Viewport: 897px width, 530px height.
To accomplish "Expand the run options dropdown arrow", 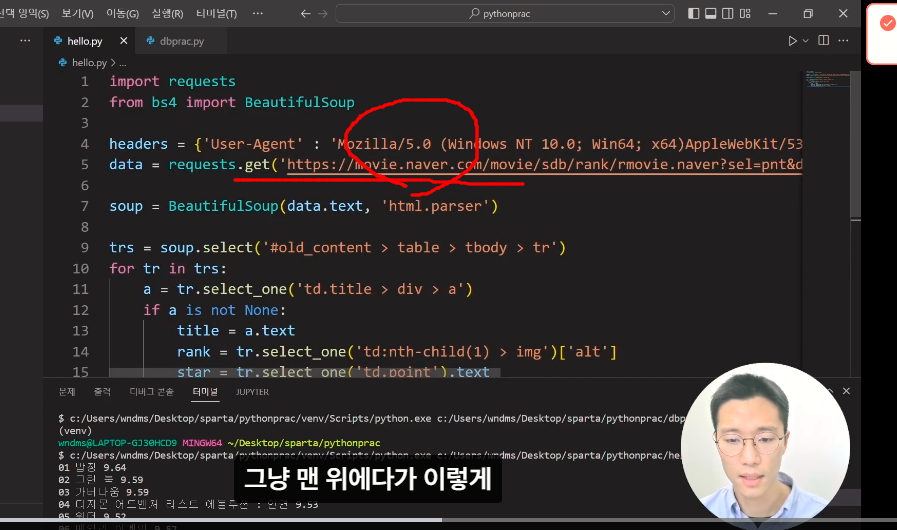I will [805, 41].
